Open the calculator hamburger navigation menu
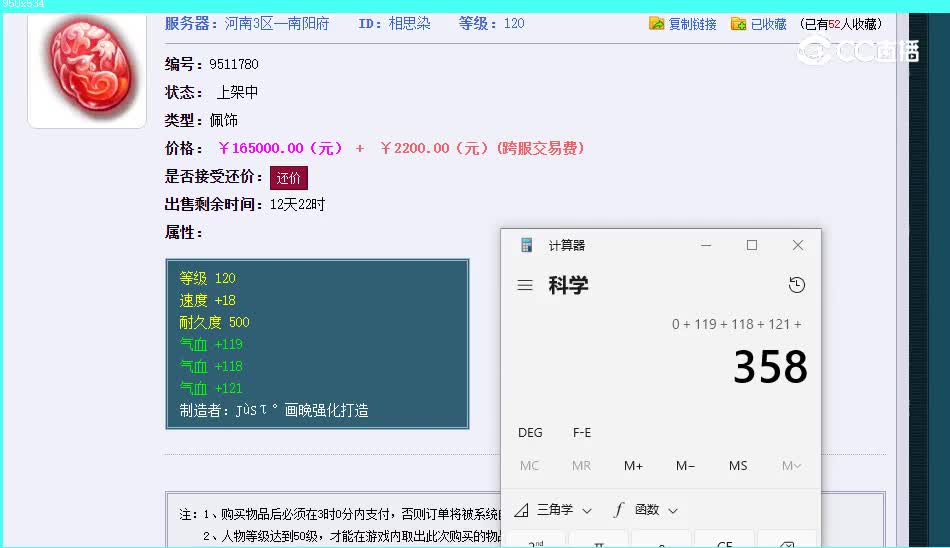Viewport: 950px width, 548px height. click(x=525, y=285)
